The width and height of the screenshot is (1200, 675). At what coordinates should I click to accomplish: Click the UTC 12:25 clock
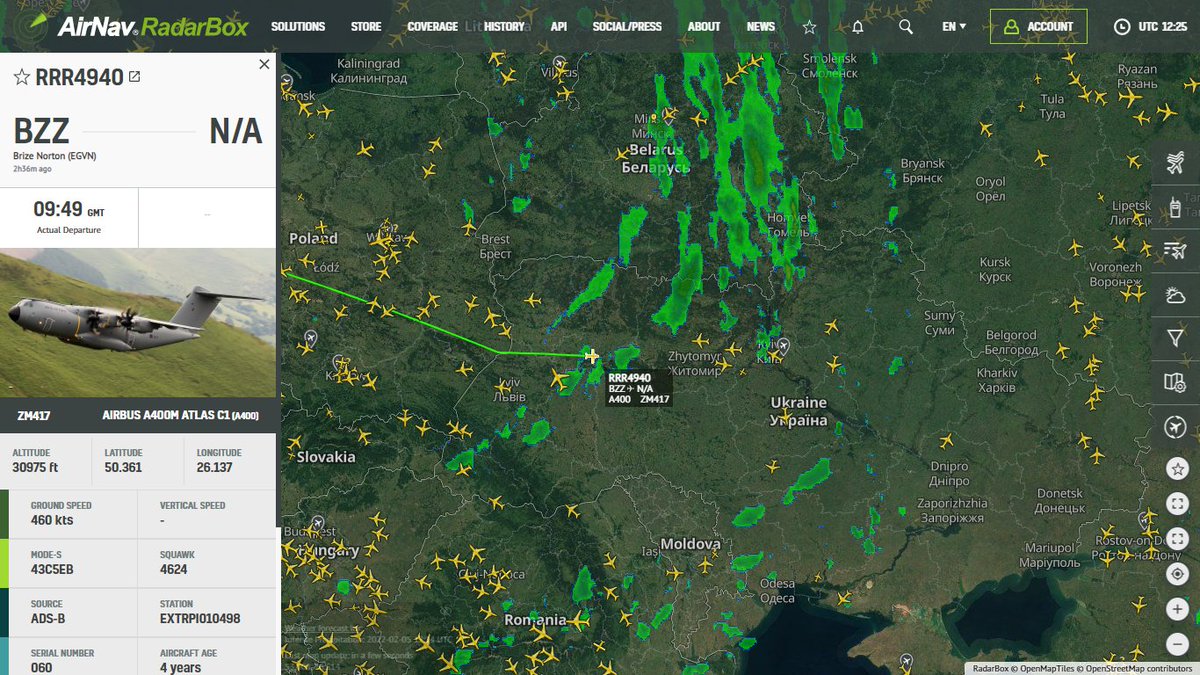pos(1150,27)
